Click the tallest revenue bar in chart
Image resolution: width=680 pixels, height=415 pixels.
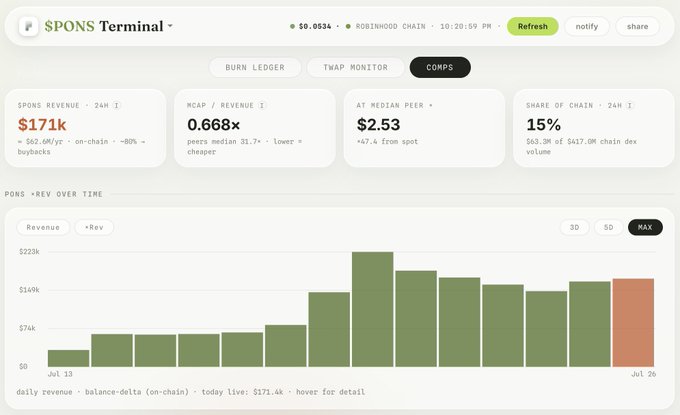point(373,309)
